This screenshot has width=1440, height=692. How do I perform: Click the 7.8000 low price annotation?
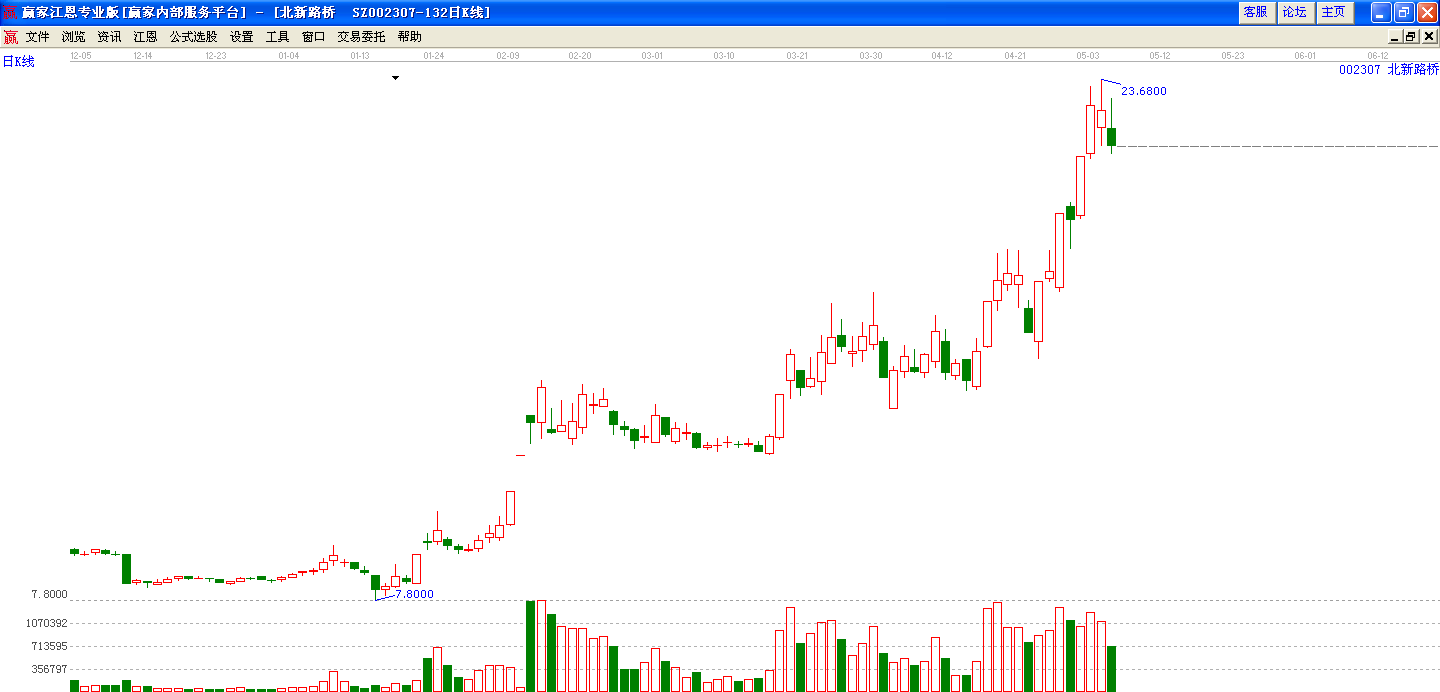pos(415,594)
